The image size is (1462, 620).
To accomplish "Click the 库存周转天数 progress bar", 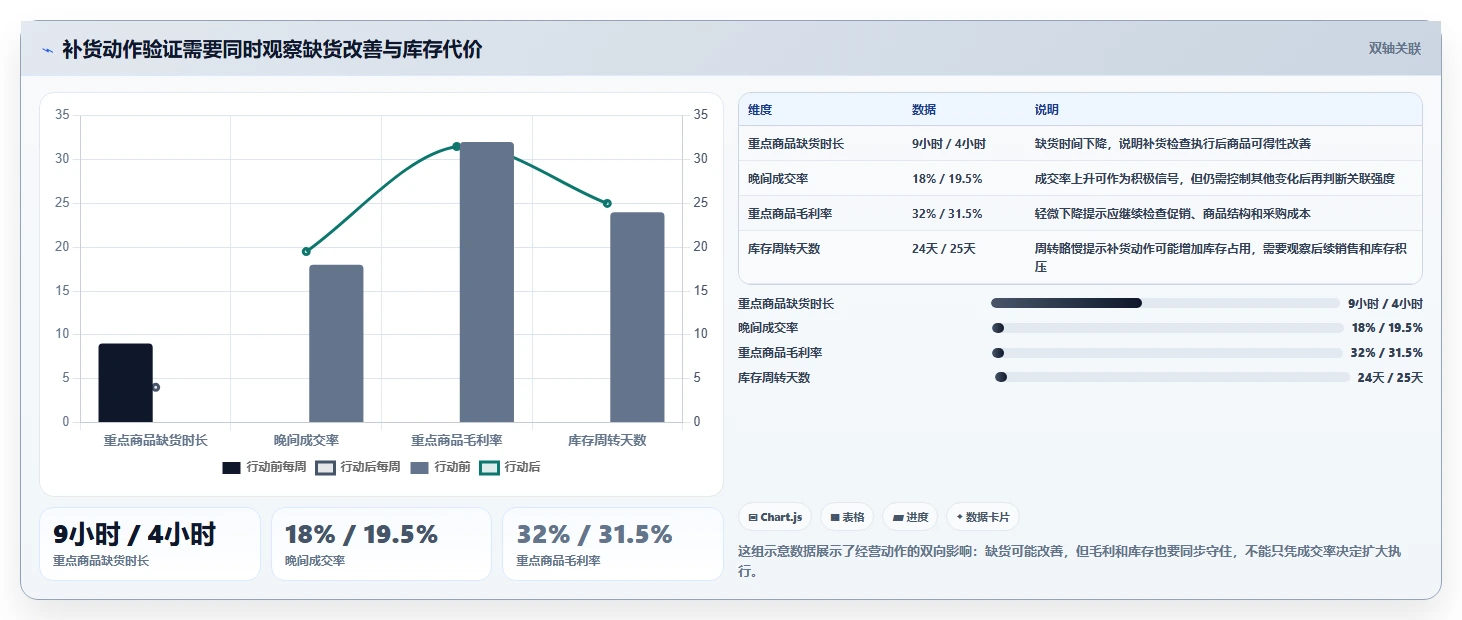I will click(1172, 378).
